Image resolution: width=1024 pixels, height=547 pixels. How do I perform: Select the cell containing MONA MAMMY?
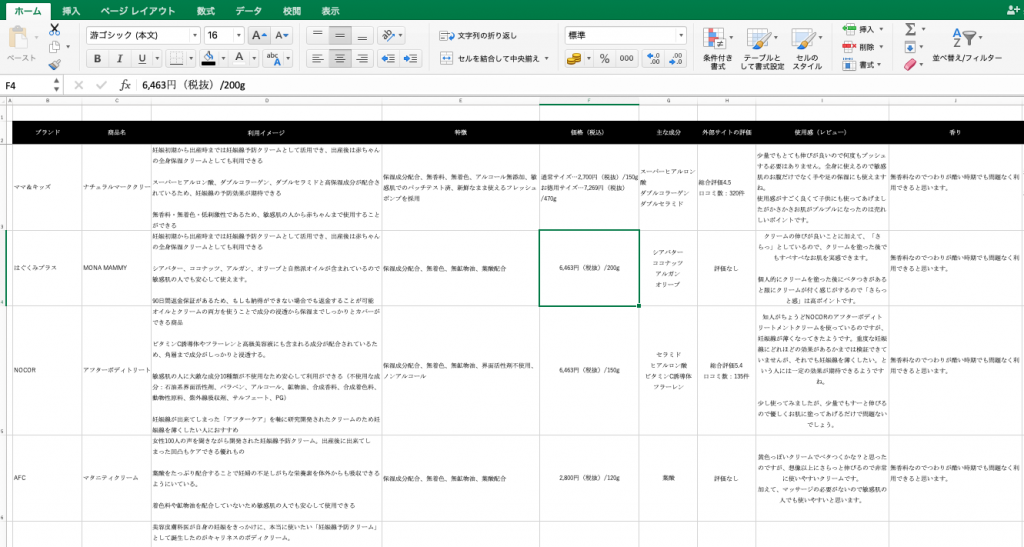pos(116,268)
